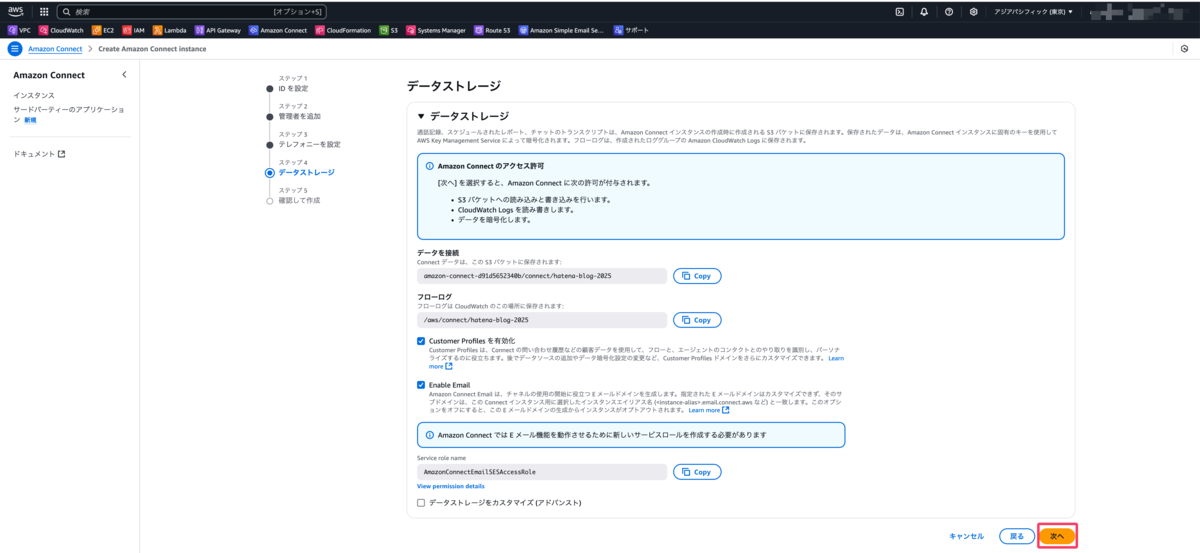Open the settings gear in top bar

[973, 12]
